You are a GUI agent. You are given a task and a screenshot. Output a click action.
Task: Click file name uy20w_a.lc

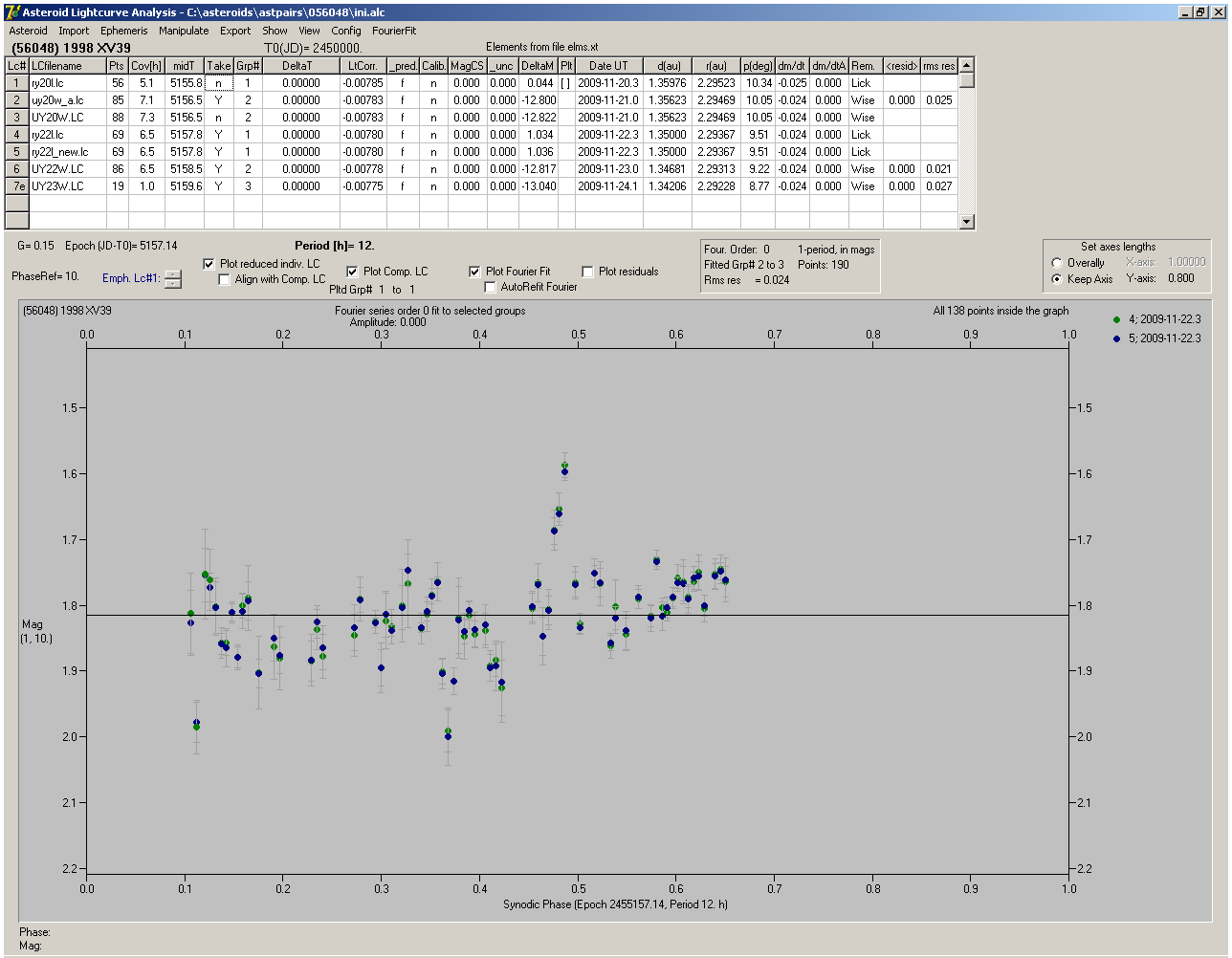[67, 100]
